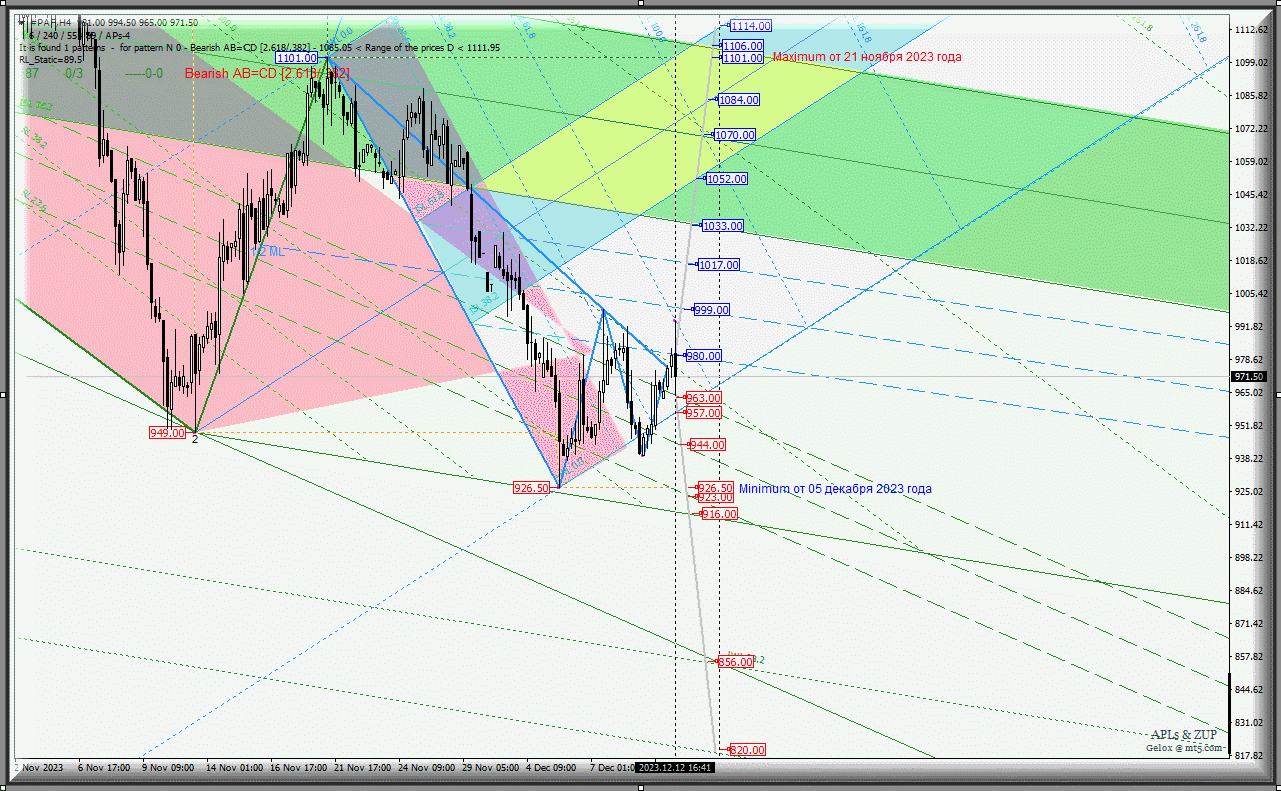Click the crosshair date tag 2023.12.12 16:41
Viewport: 1281px width, 791px height.
click(675, 768)
